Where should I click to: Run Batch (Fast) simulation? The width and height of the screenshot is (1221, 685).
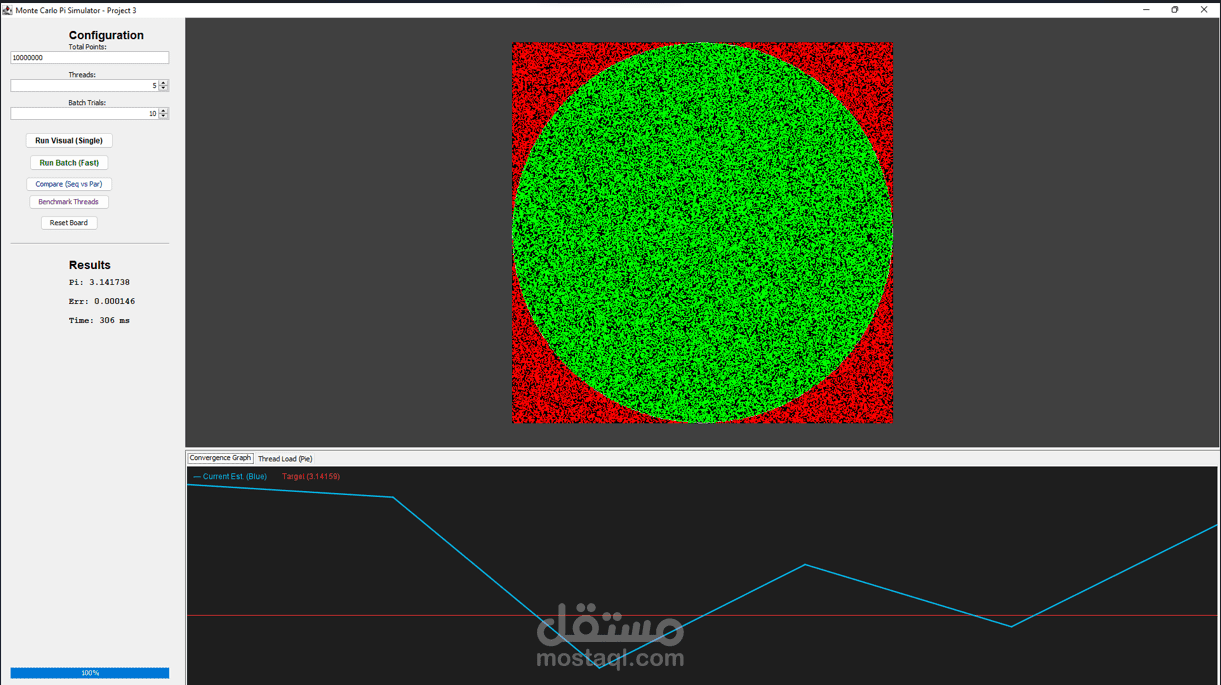[68, 162]
